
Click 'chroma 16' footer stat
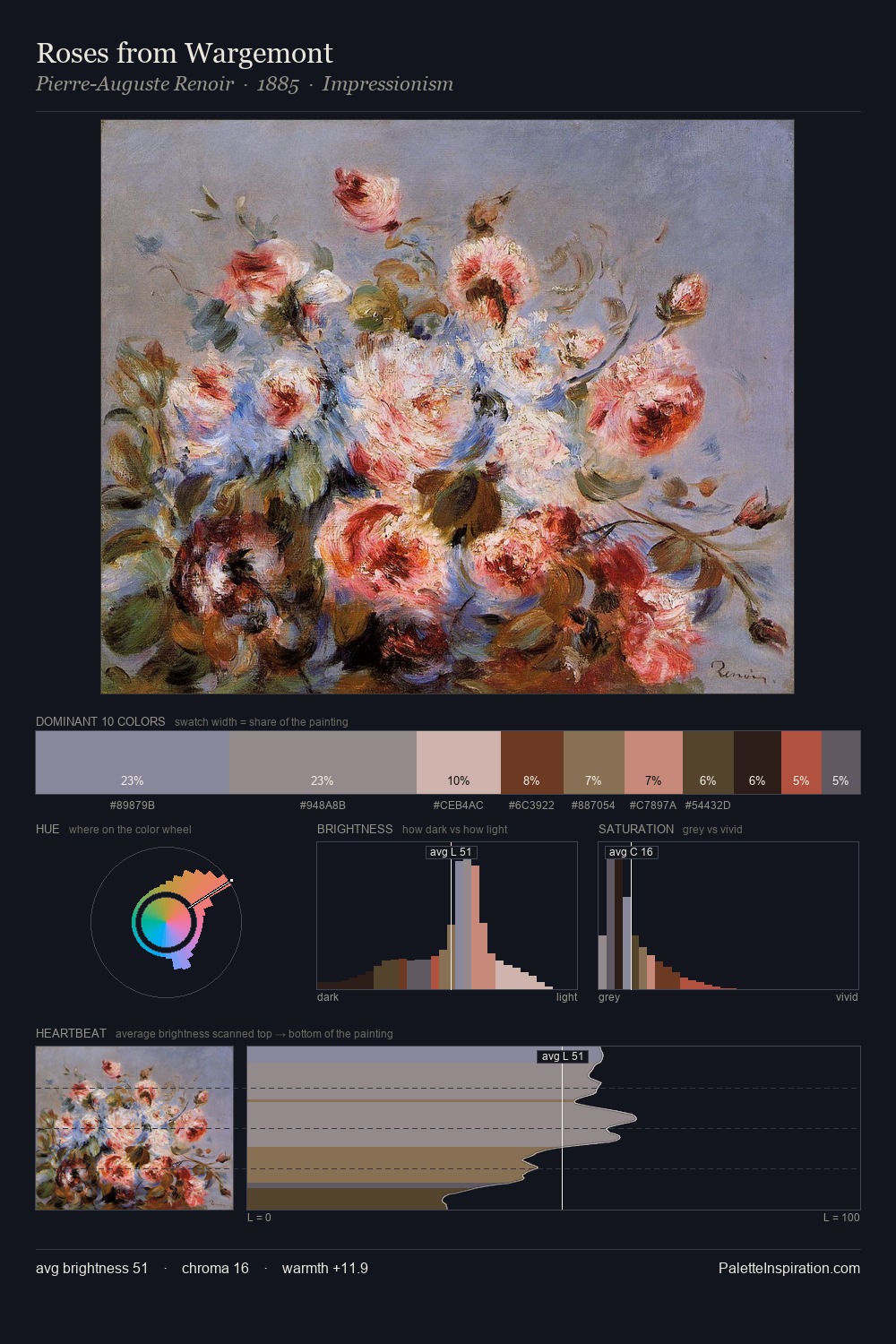pos(215,1268)
